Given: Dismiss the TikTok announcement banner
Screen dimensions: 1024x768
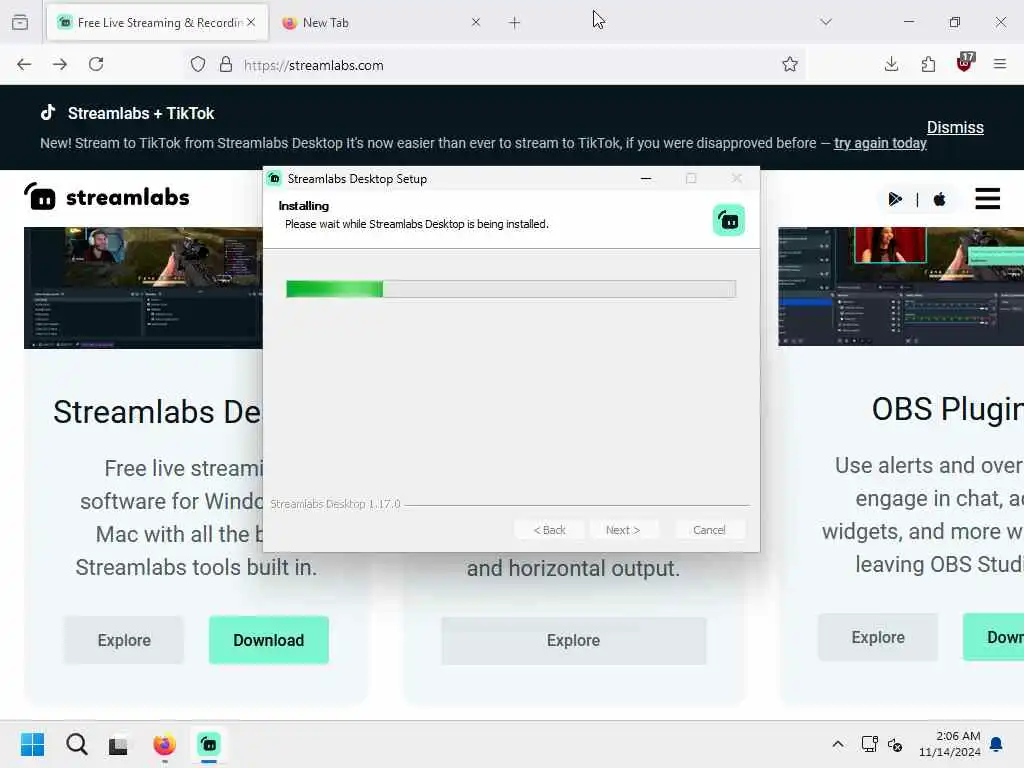Looking at the screenshot, I should (955, 127).
